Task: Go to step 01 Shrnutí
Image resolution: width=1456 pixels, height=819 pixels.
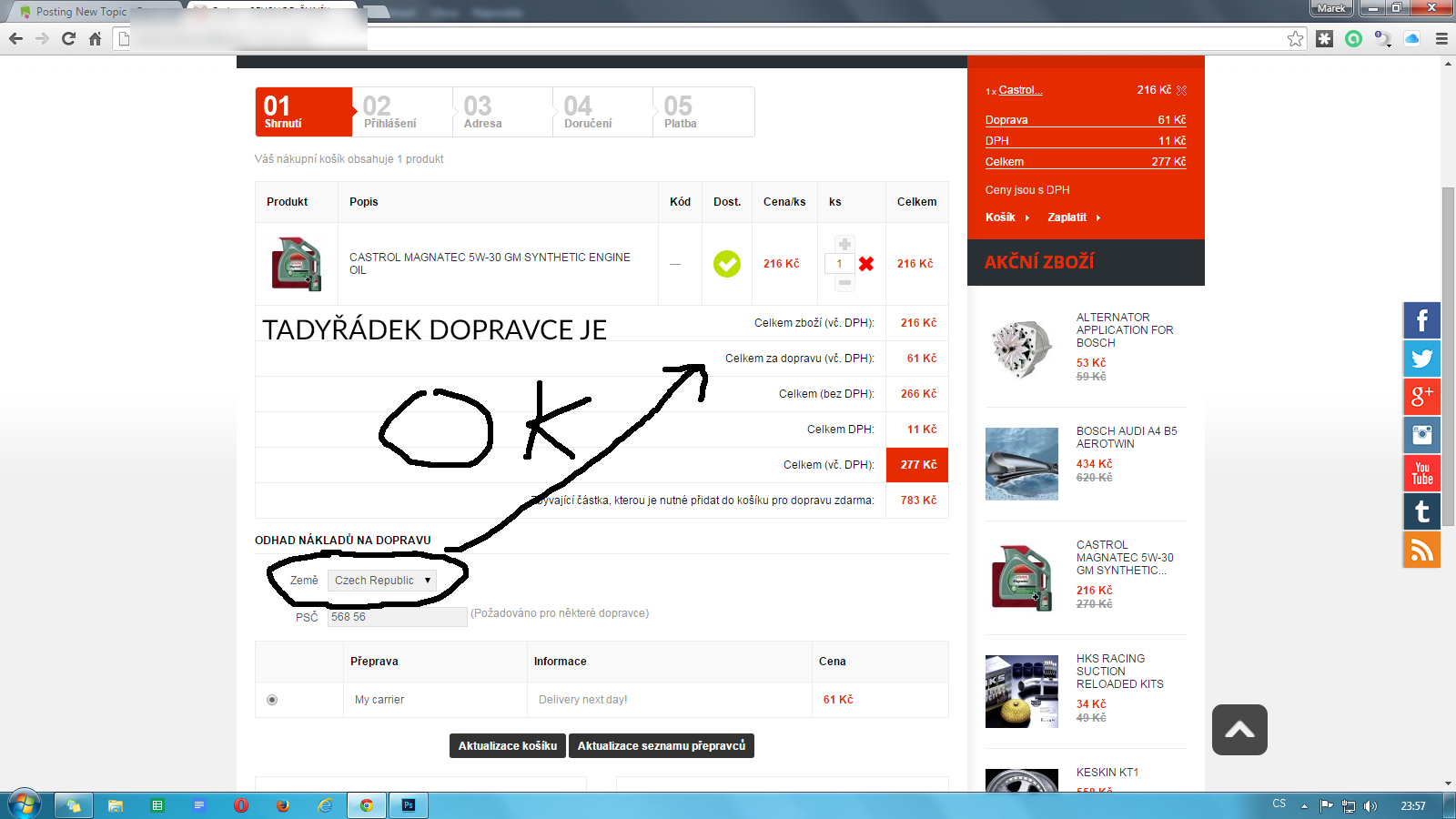Action: pyautogui.click(x=304, y=112)
